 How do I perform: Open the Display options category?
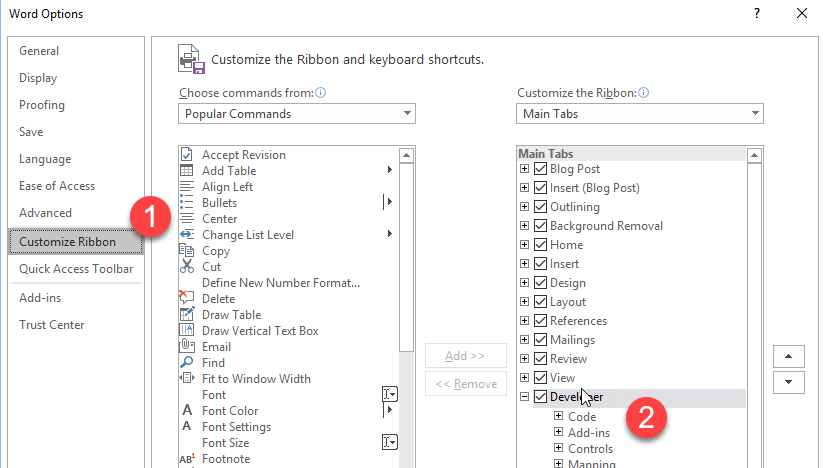point(76,78)
